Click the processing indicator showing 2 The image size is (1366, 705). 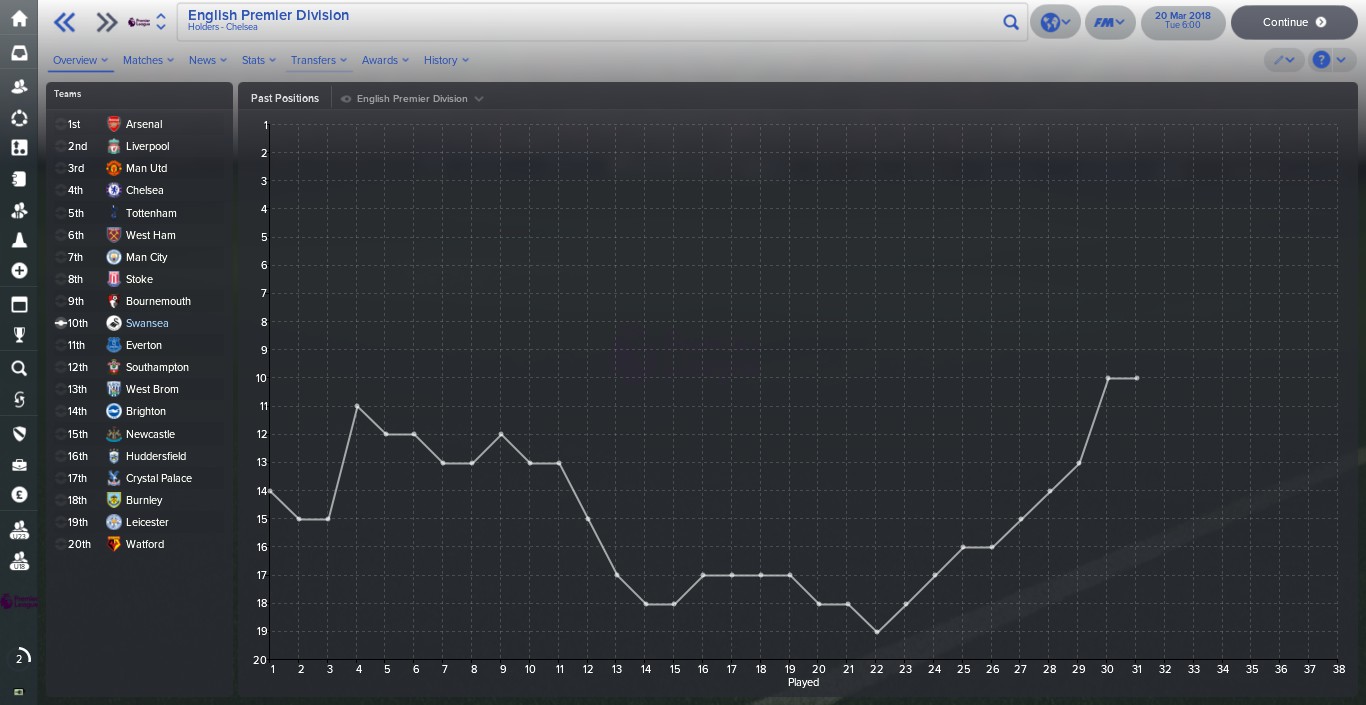19,658
